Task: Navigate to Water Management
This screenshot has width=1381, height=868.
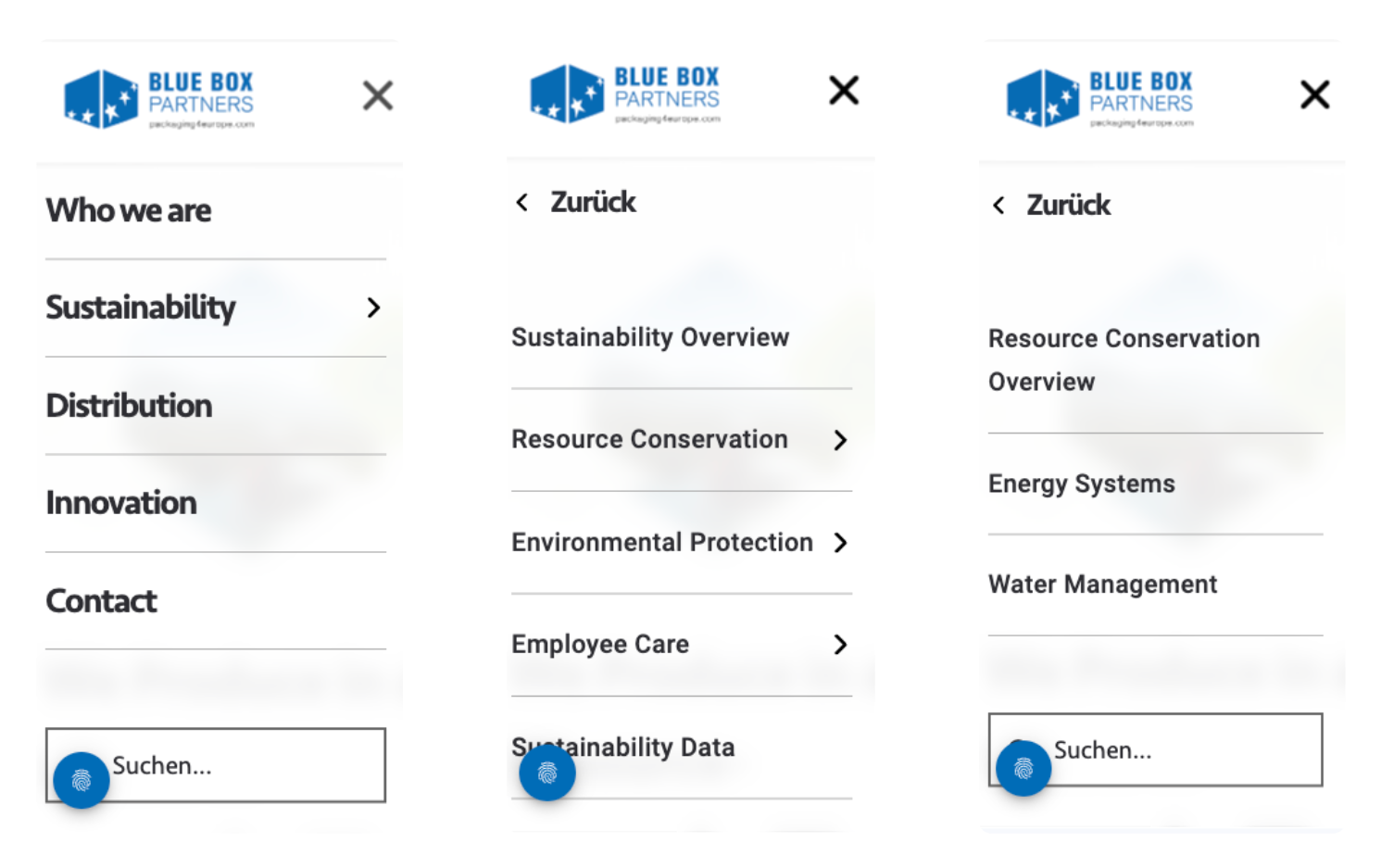Action: 1102,585
